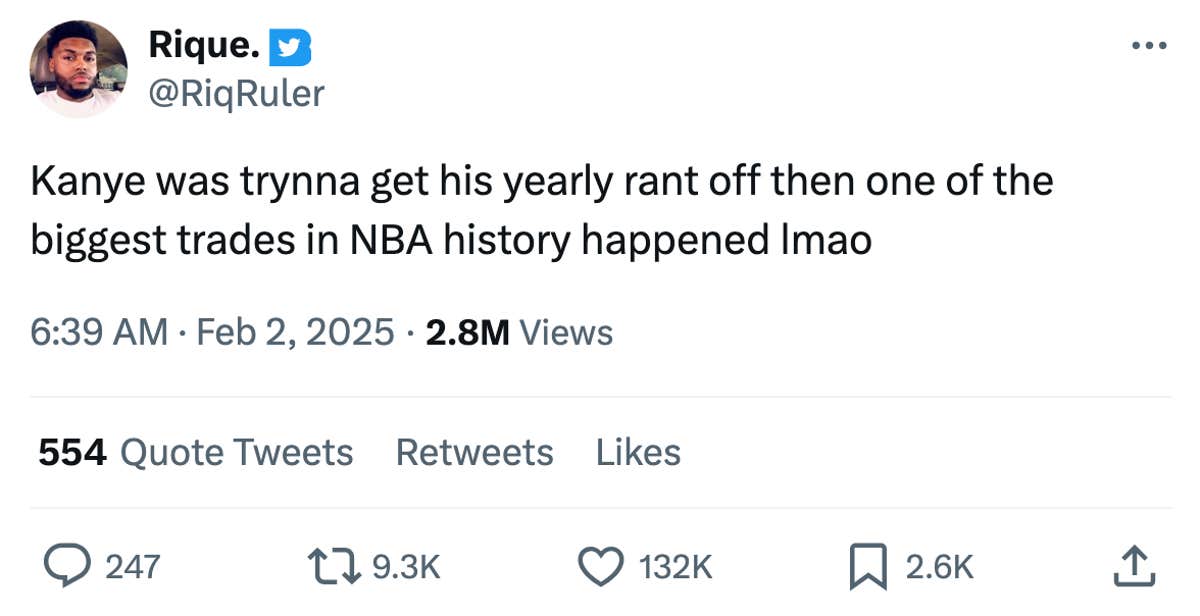Expand the 9.3K retweets count
The image size is (1200, 616).
pyautogui.click(x=405, y=565)
